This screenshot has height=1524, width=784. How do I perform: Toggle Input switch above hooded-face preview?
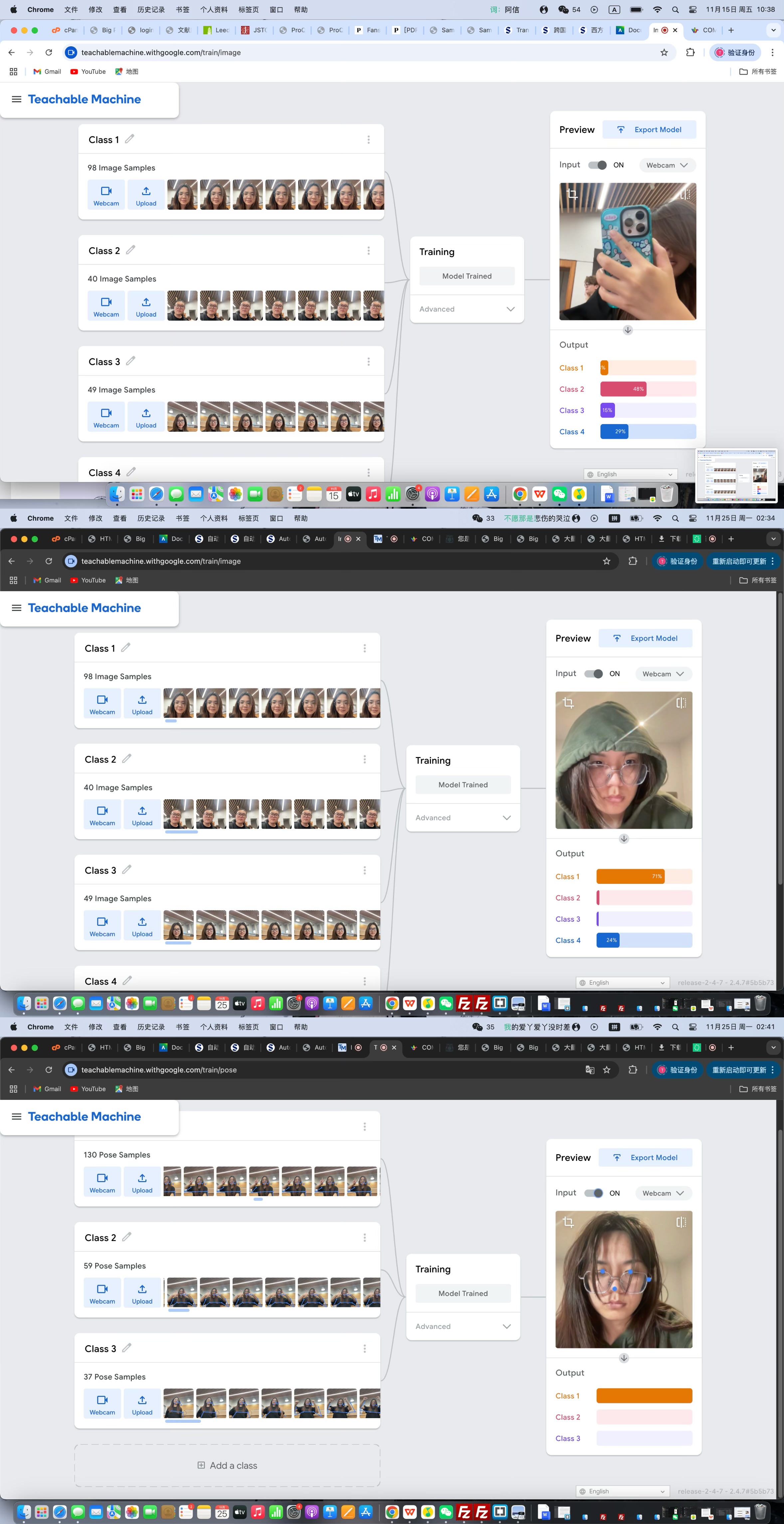[594, 674]
